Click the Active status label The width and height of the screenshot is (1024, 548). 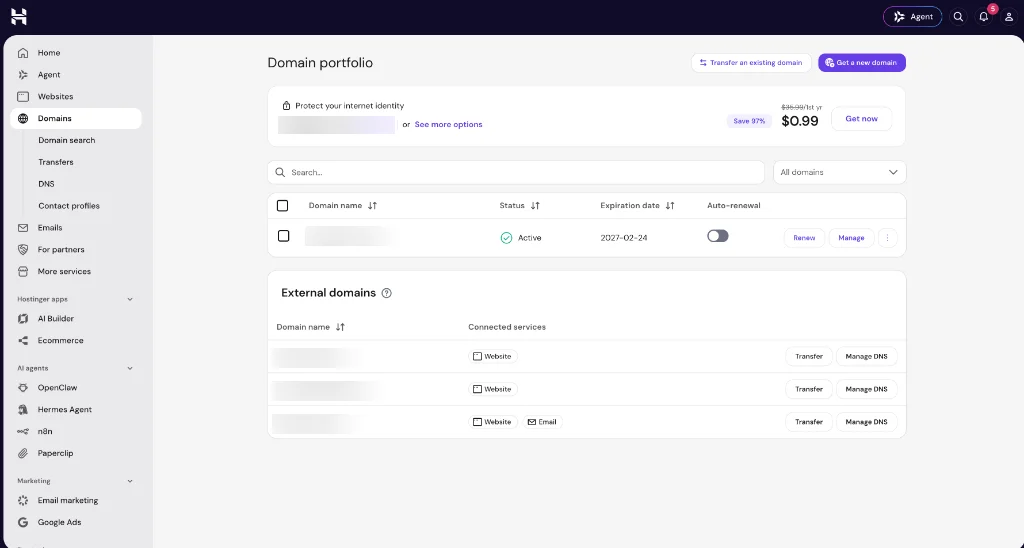tap(530, 238)
